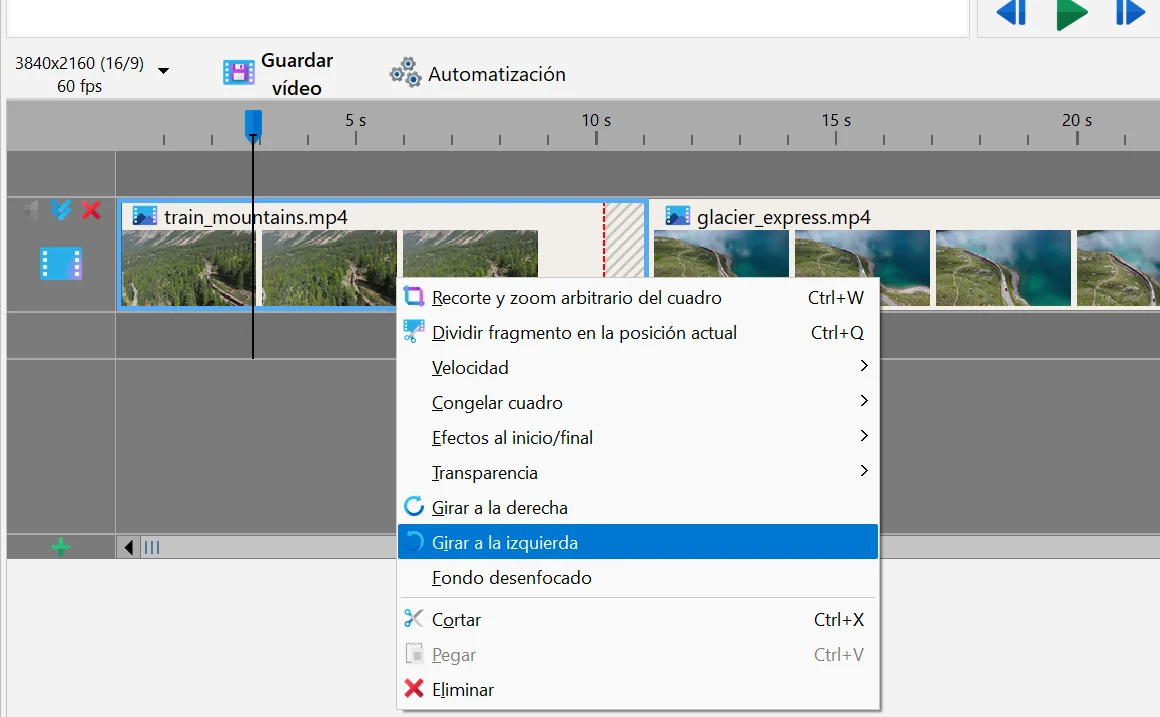The width and height of the screenshot is (1160, 717).
Task: Add a track with green plus
Action: [61, 547]
